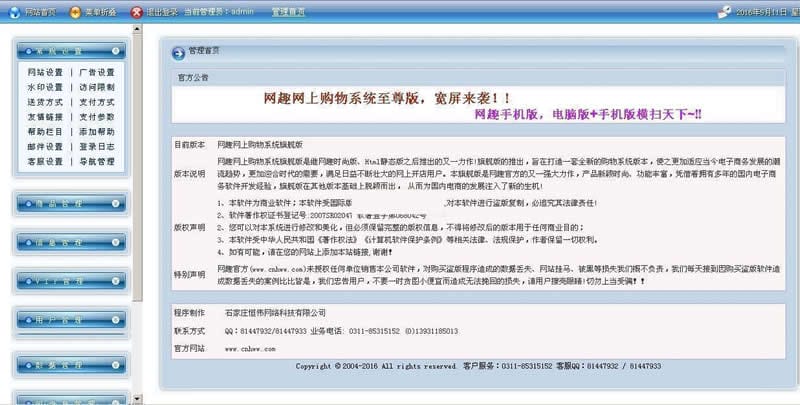Screen dimensions: 800x405
Task: Expand the 数据管理 panel chevron
Action: [x=116, y=365]
